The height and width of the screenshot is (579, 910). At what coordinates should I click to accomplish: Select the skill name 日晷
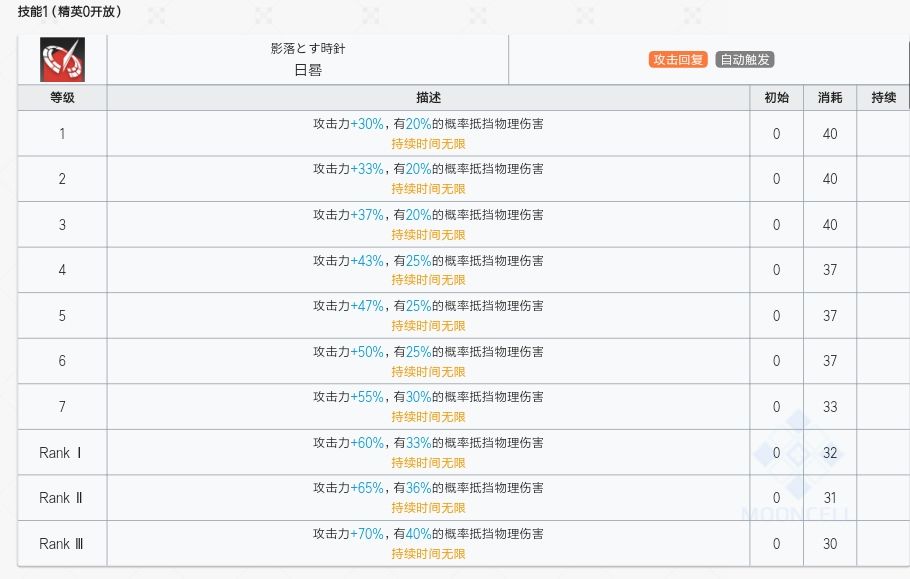[x=308, y=70]
